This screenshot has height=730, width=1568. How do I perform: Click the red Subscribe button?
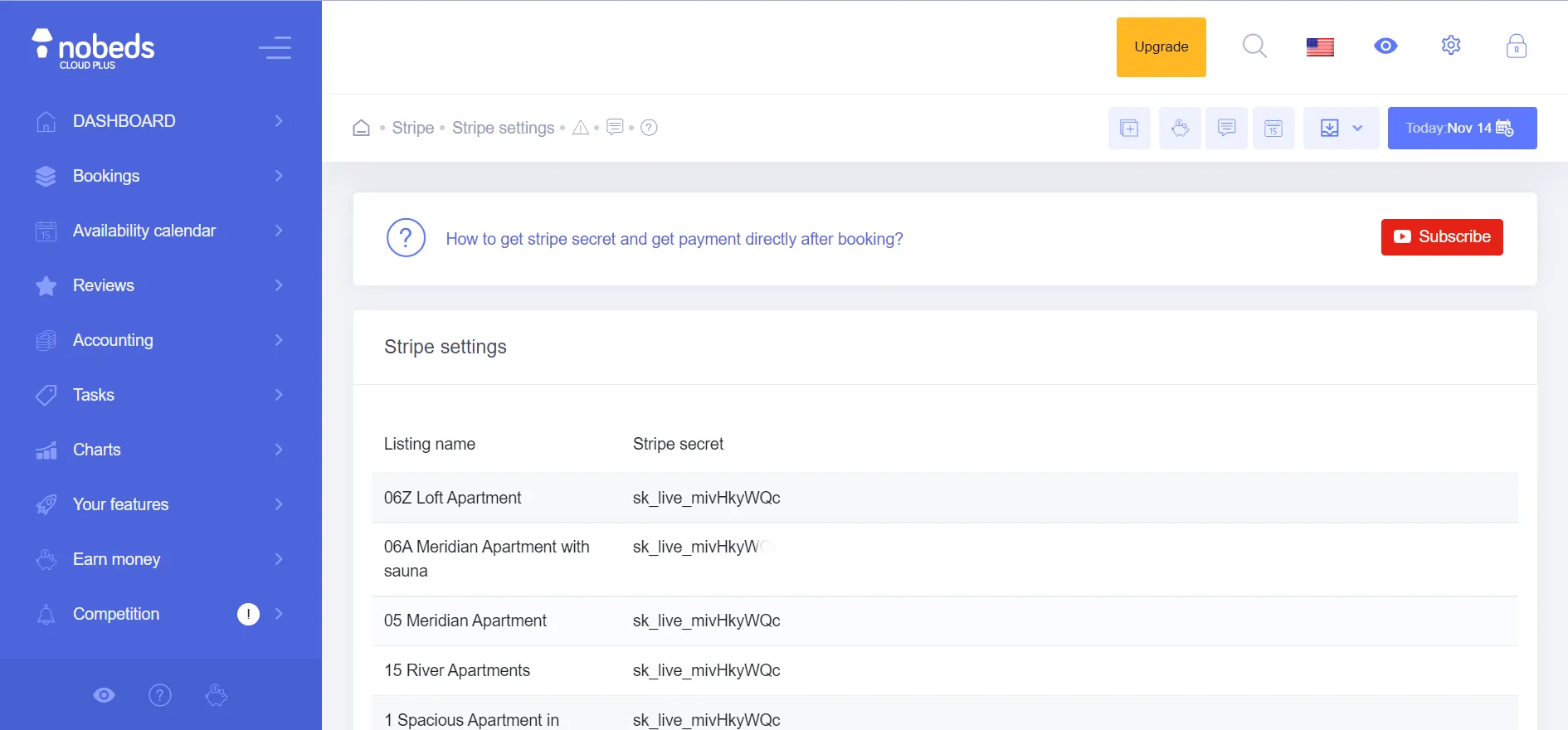pos(1442,237)
